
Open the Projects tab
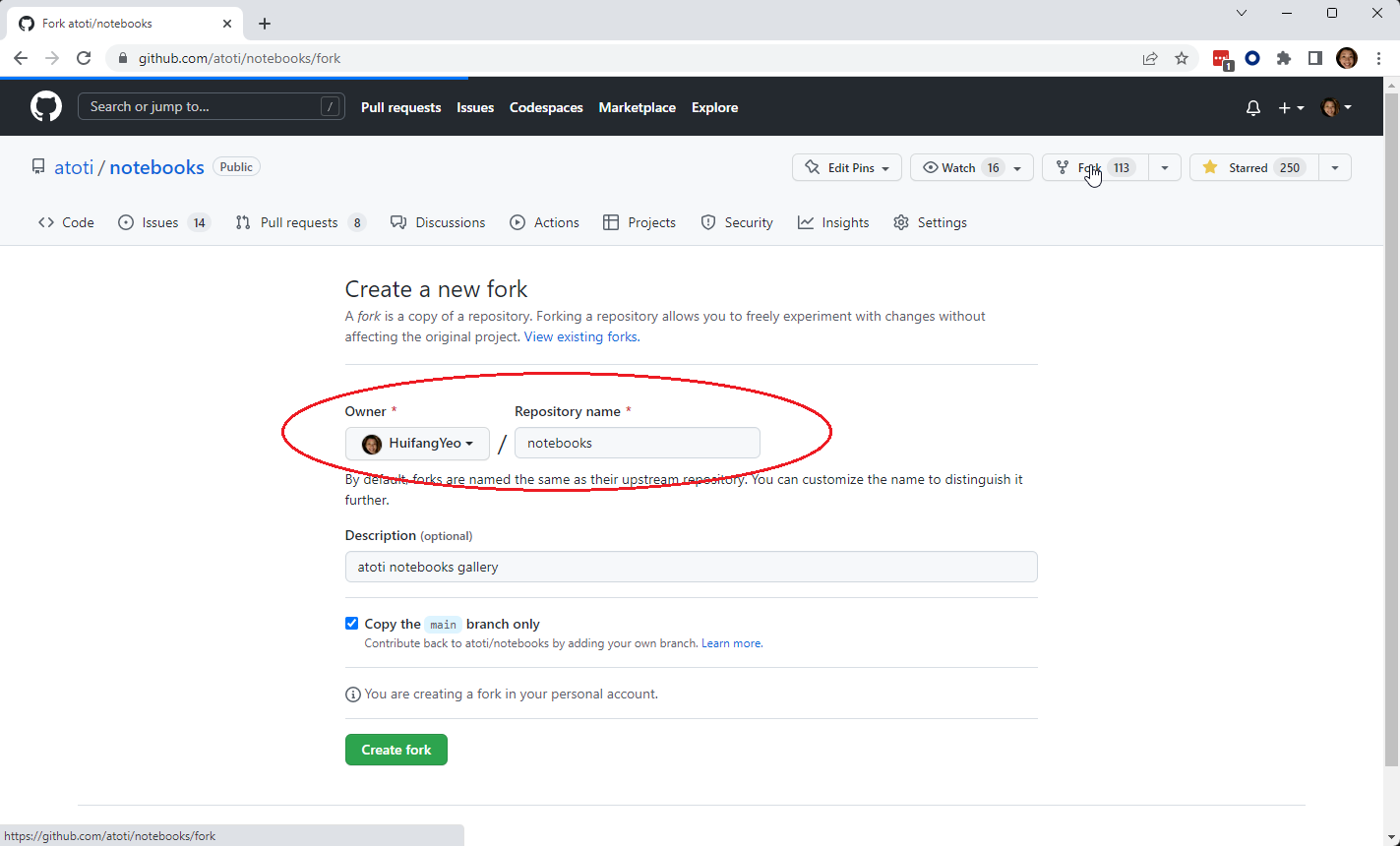point(639,222)
